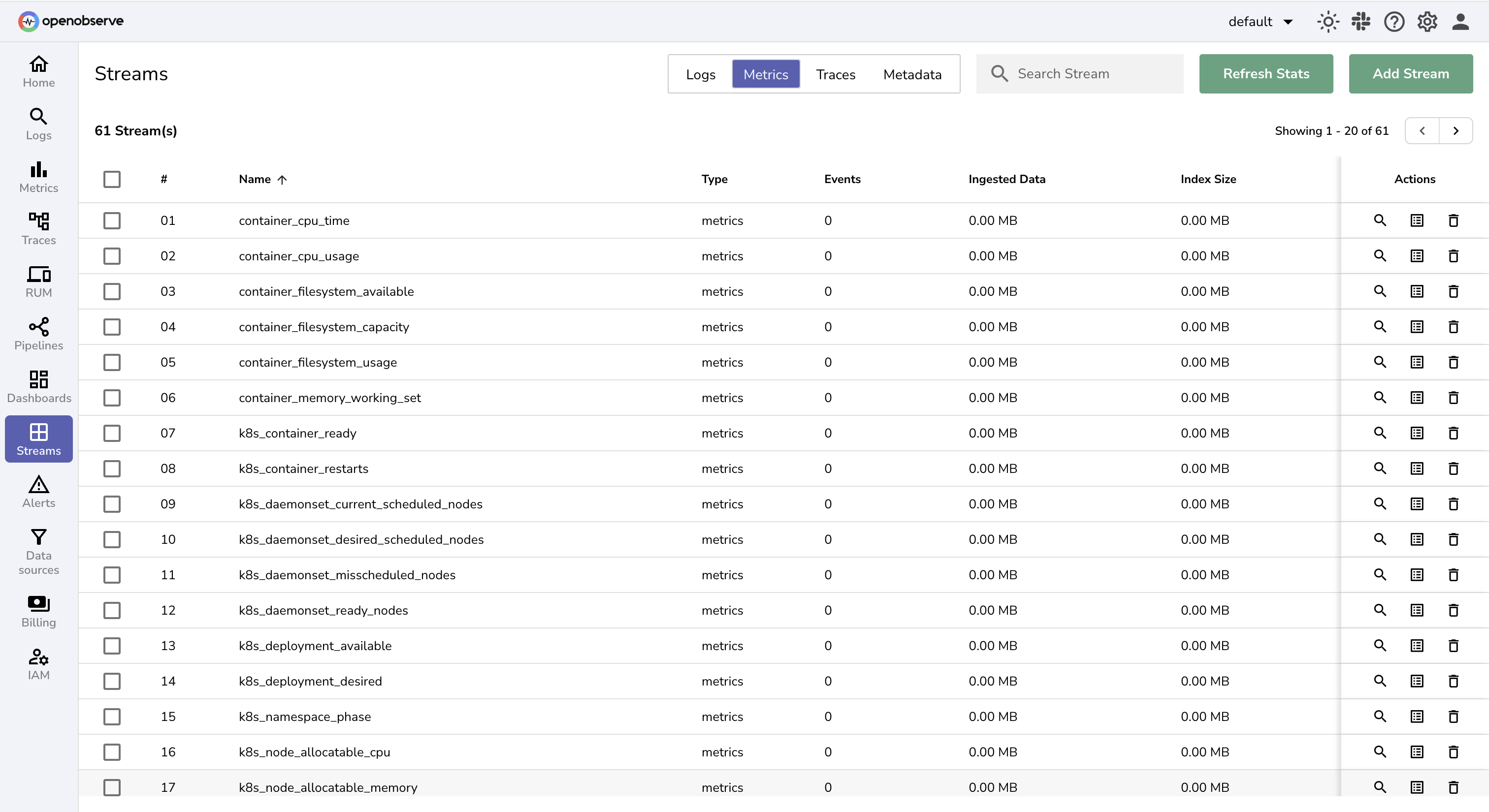
Task: Open the Metadata tab
Action: (x=911, y=74)
